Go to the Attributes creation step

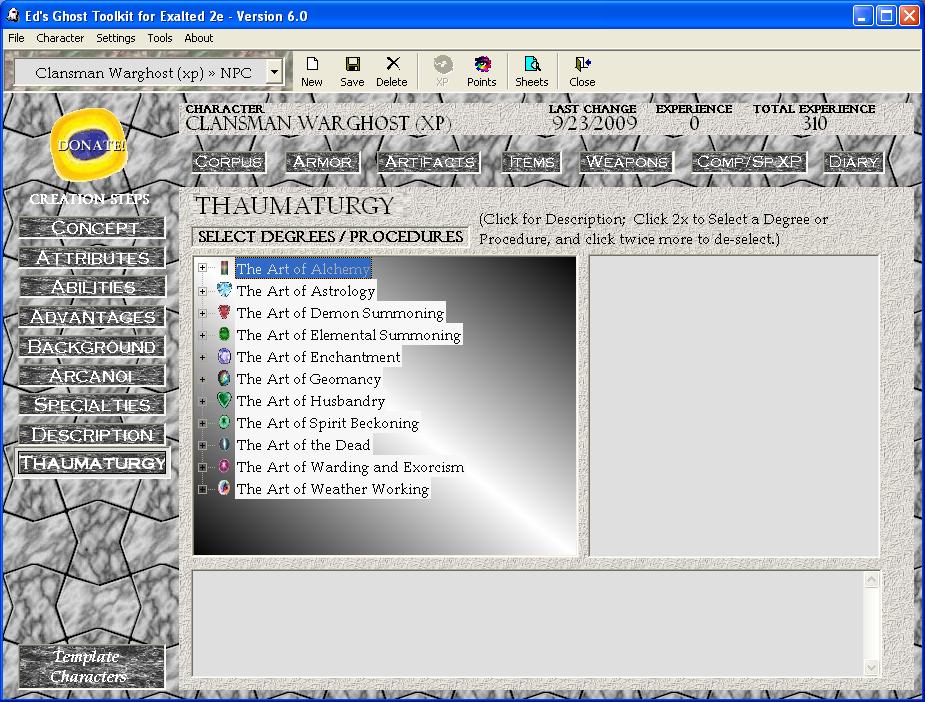(92, 257)
